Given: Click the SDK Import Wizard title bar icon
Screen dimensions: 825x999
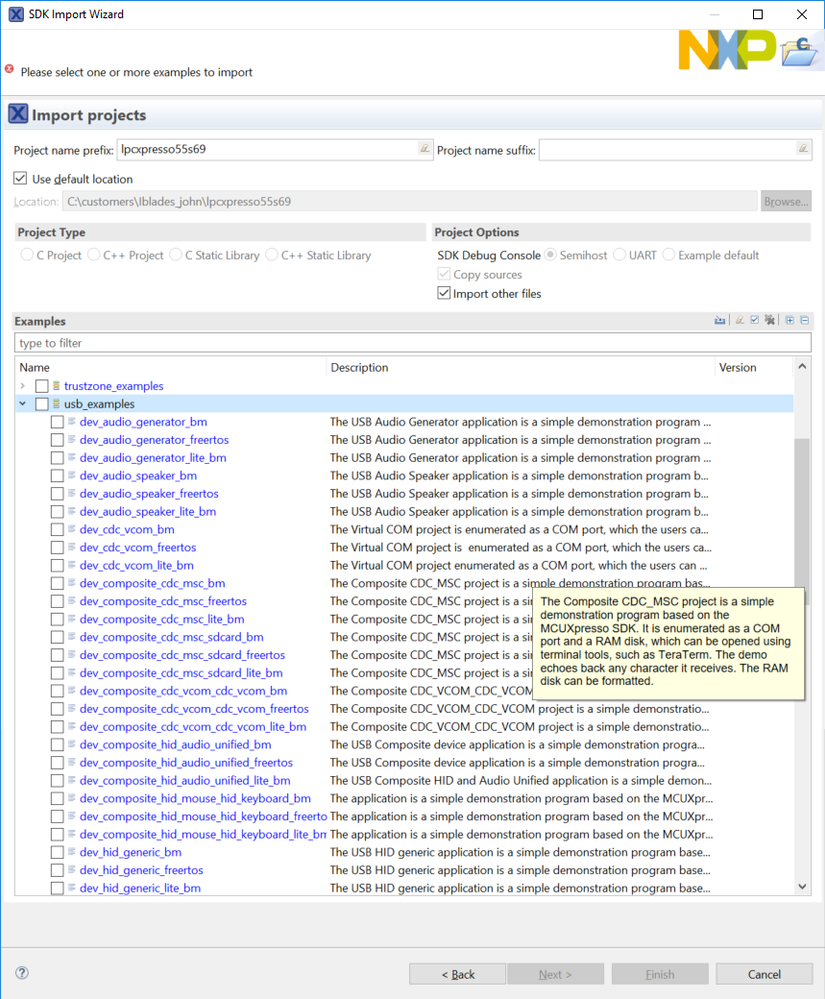Looking at the screenshot, I should [x=16, y=14].
